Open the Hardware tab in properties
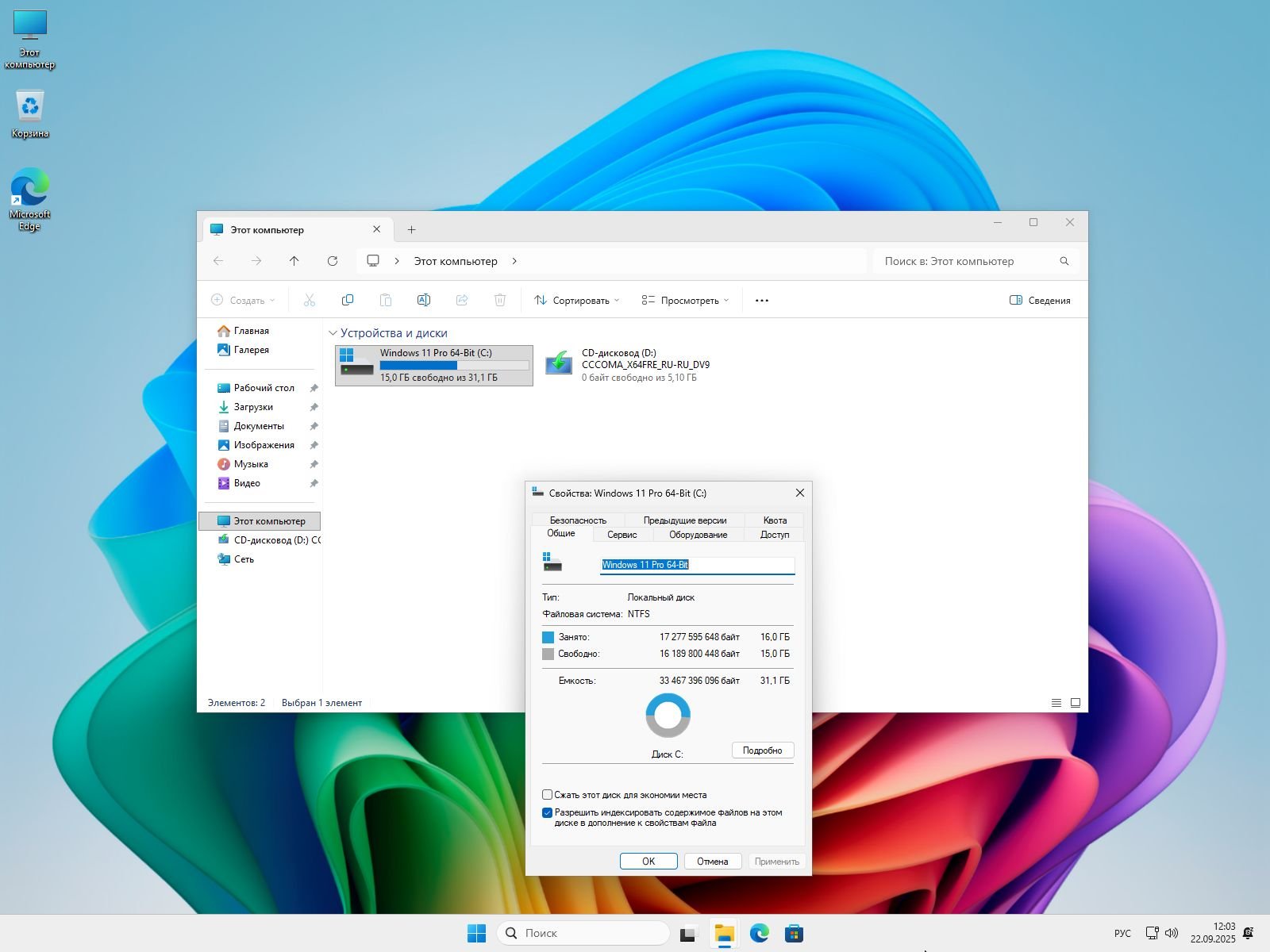 [698, 535]
